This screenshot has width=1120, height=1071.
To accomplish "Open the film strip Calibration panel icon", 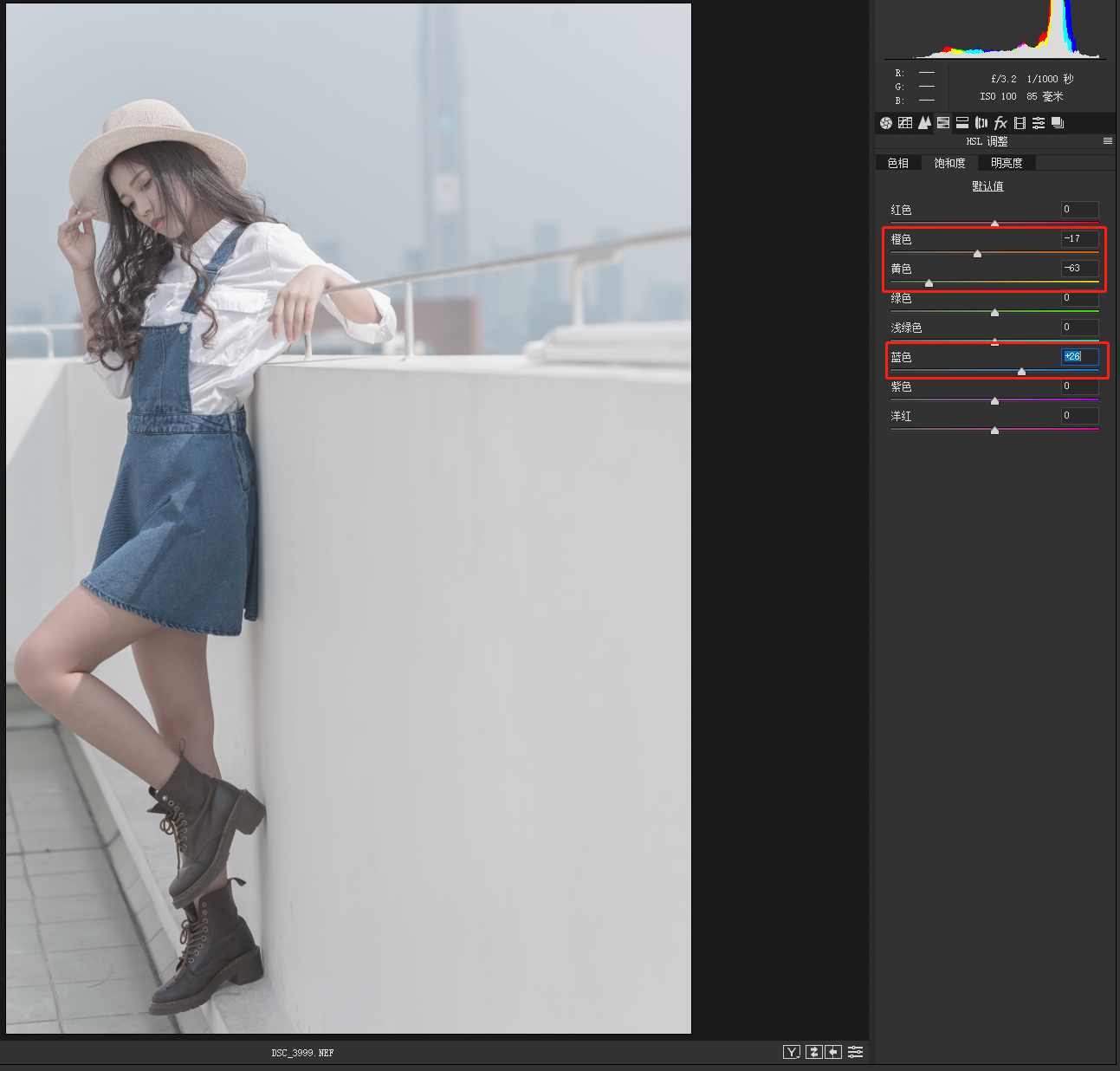I will (1020, 123).
